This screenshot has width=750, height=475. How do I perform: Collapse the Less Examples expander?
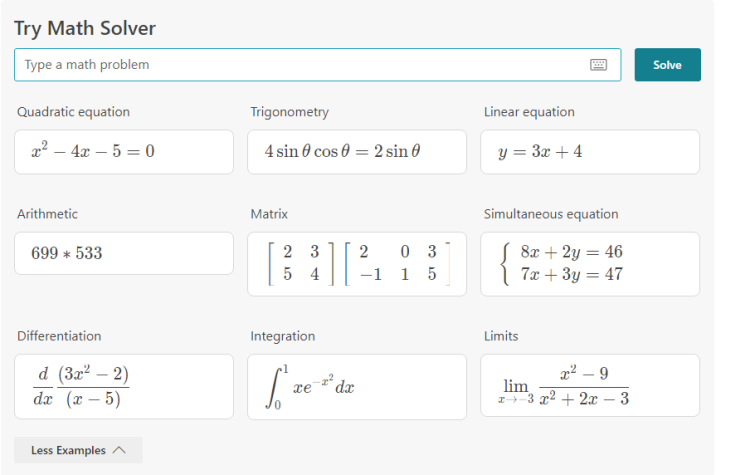[78, 450]
